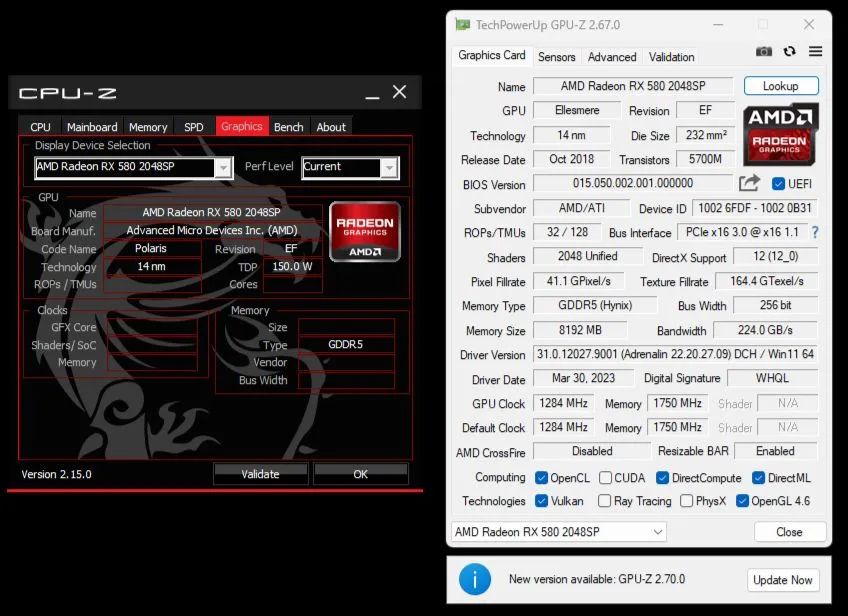The image size is (848, 616).
Task: Click the 'Polaris' code name value
Action: (x=151, y=249)
